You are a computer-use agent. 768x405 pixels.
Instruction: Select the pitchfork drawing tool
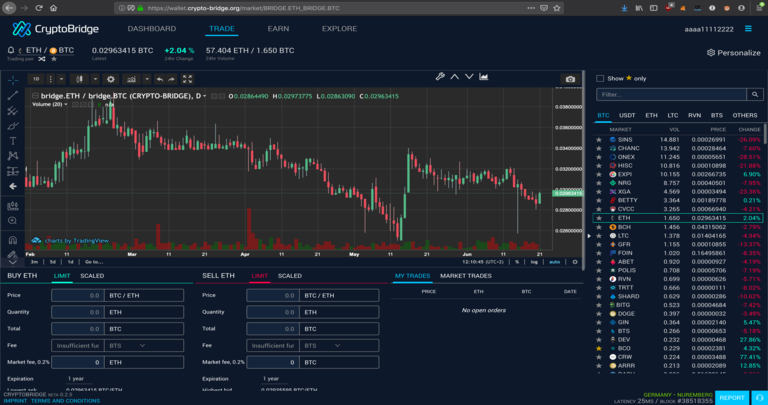[x=13, y=111]
